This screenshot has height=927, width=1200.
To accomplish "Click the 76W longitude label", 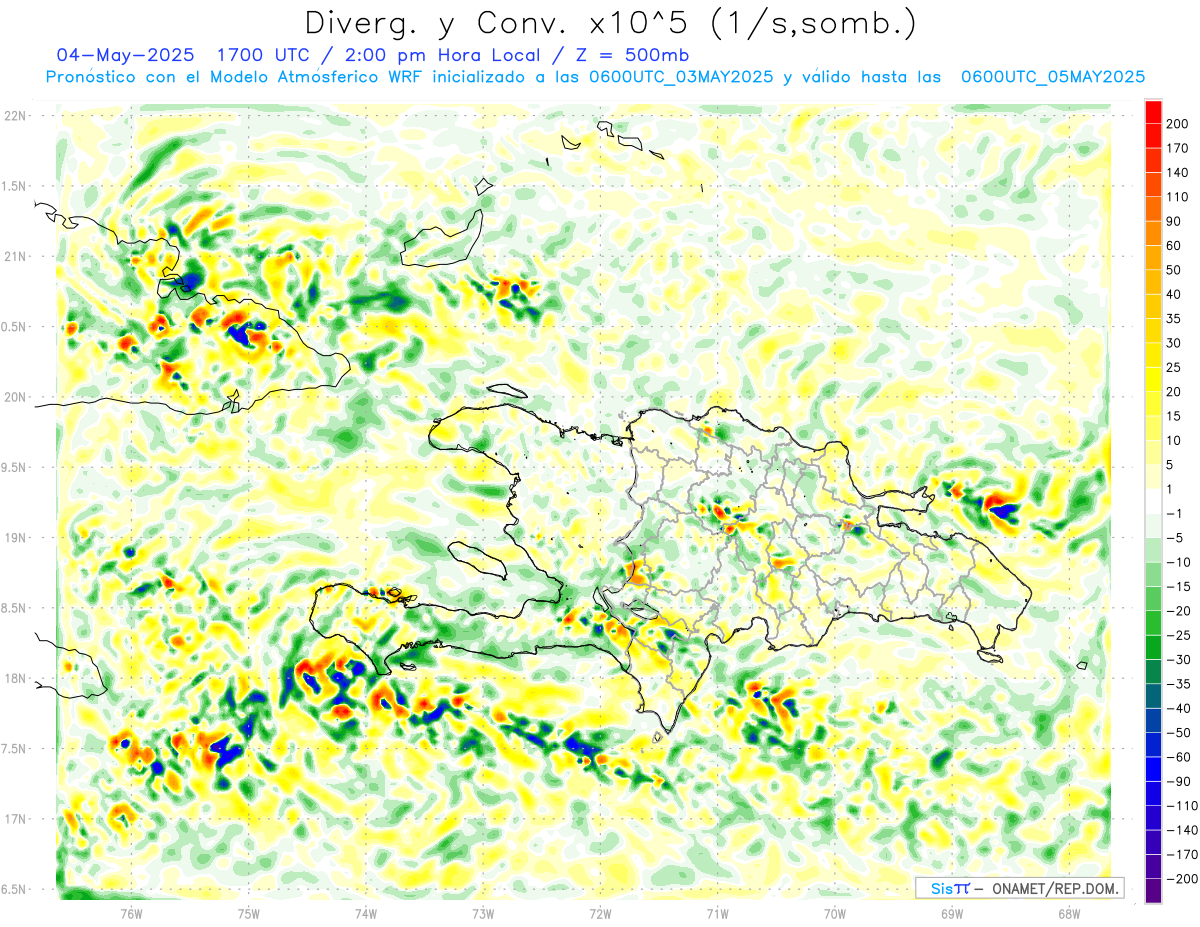I will [131, 914].
